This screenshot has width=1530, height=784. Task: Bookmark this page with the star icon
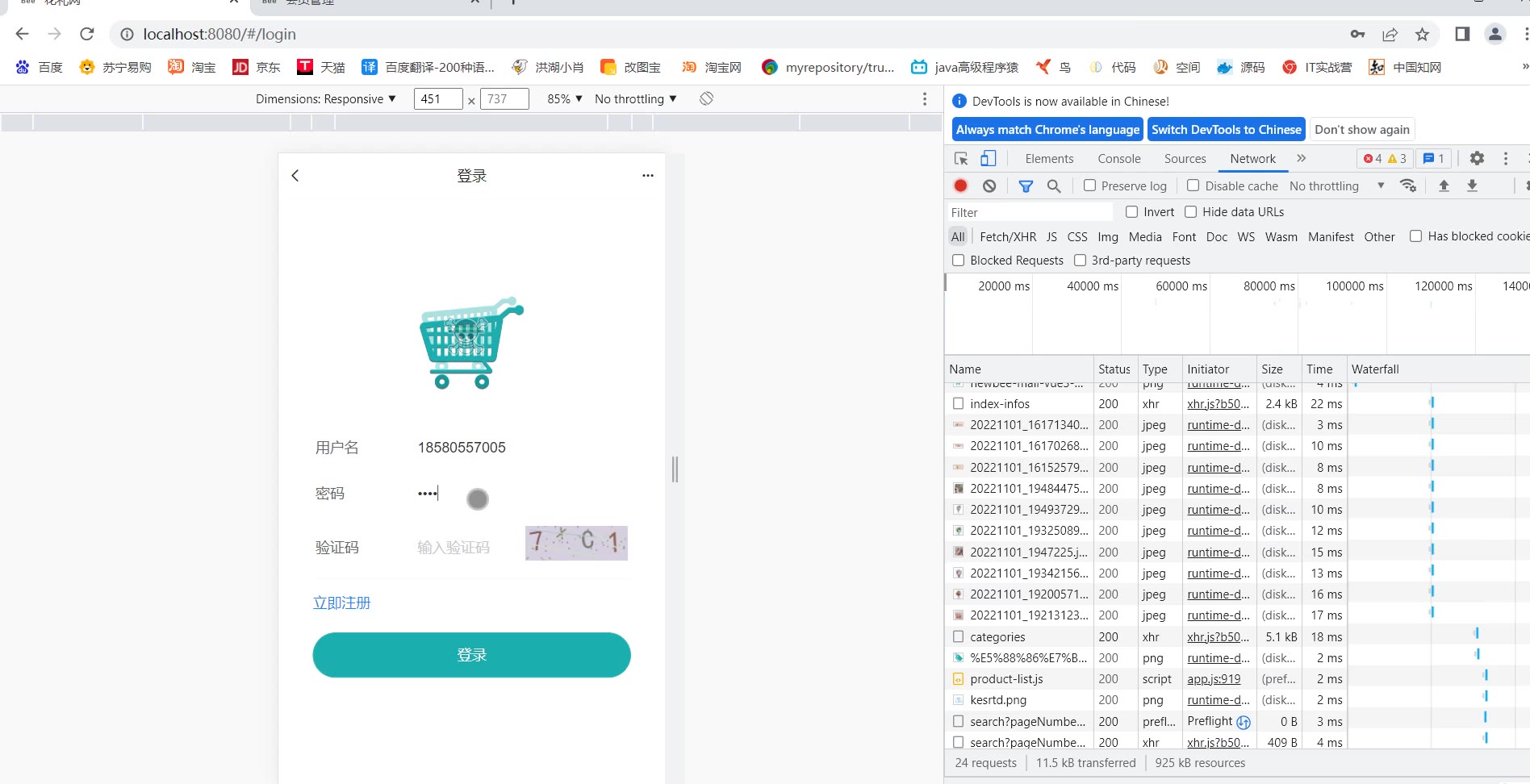1422,34
